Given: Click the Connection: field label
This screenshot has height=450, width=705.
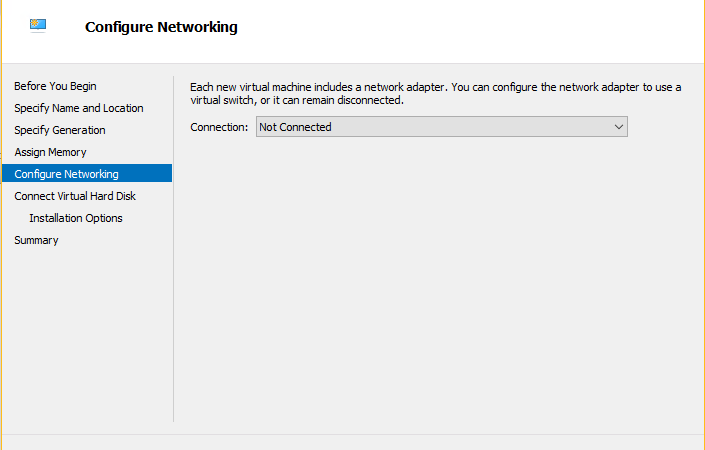Looking at the screenshot, I should pyautogui.click(x=219, y=127).
